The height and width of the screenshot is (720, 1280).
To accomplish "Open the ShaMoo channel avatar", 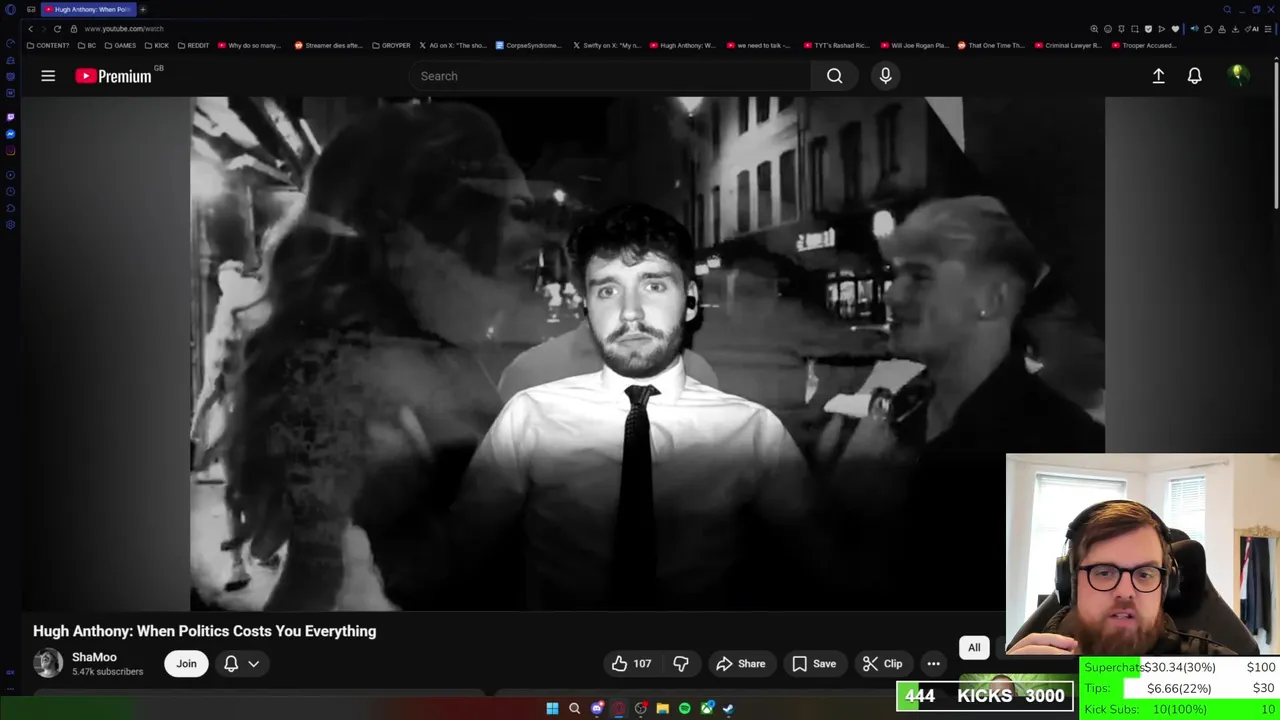I will [x=47, y=663].
